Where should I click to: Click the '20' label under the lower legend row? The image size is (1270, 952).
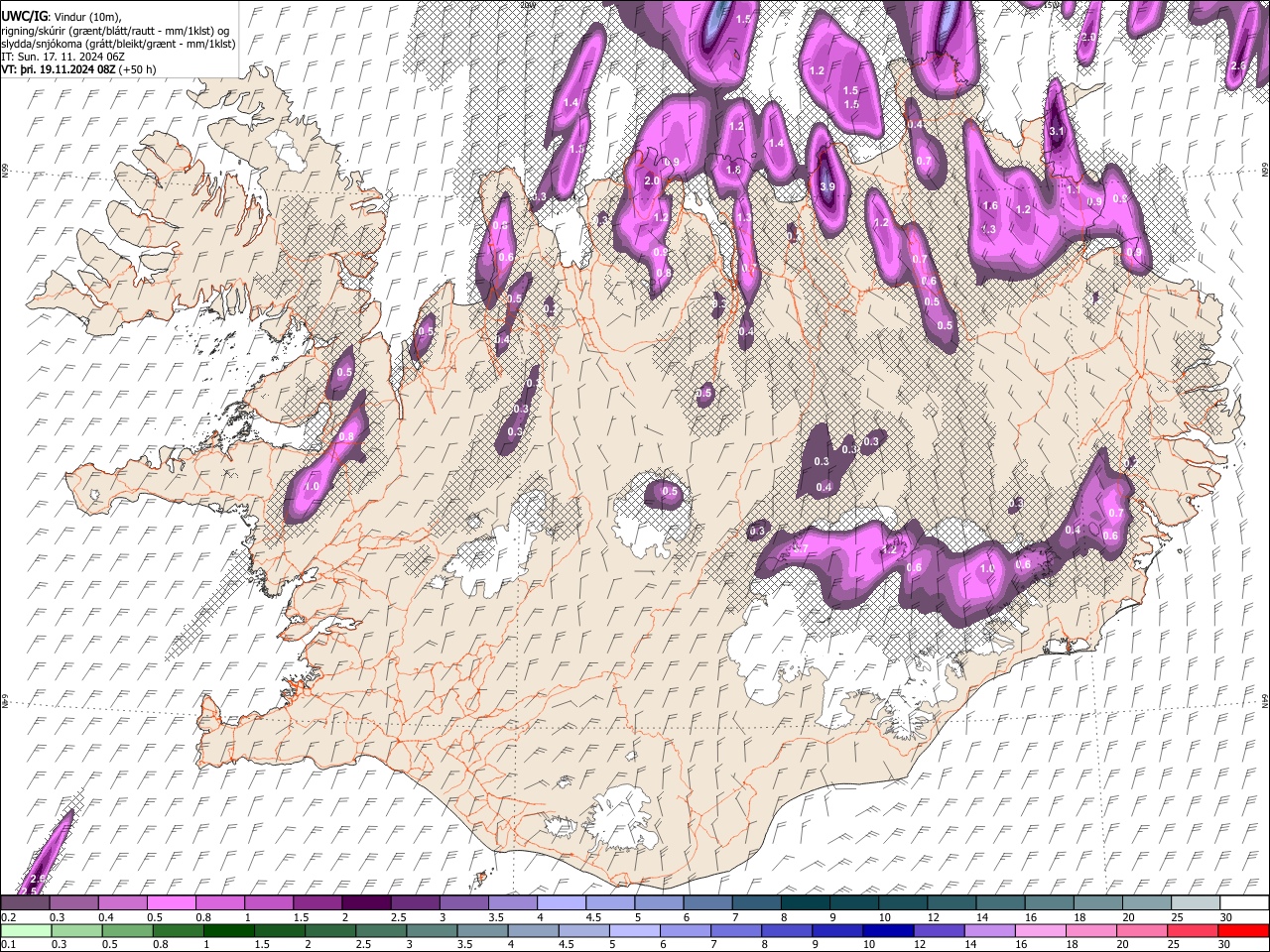click(x=1122, y=944)
